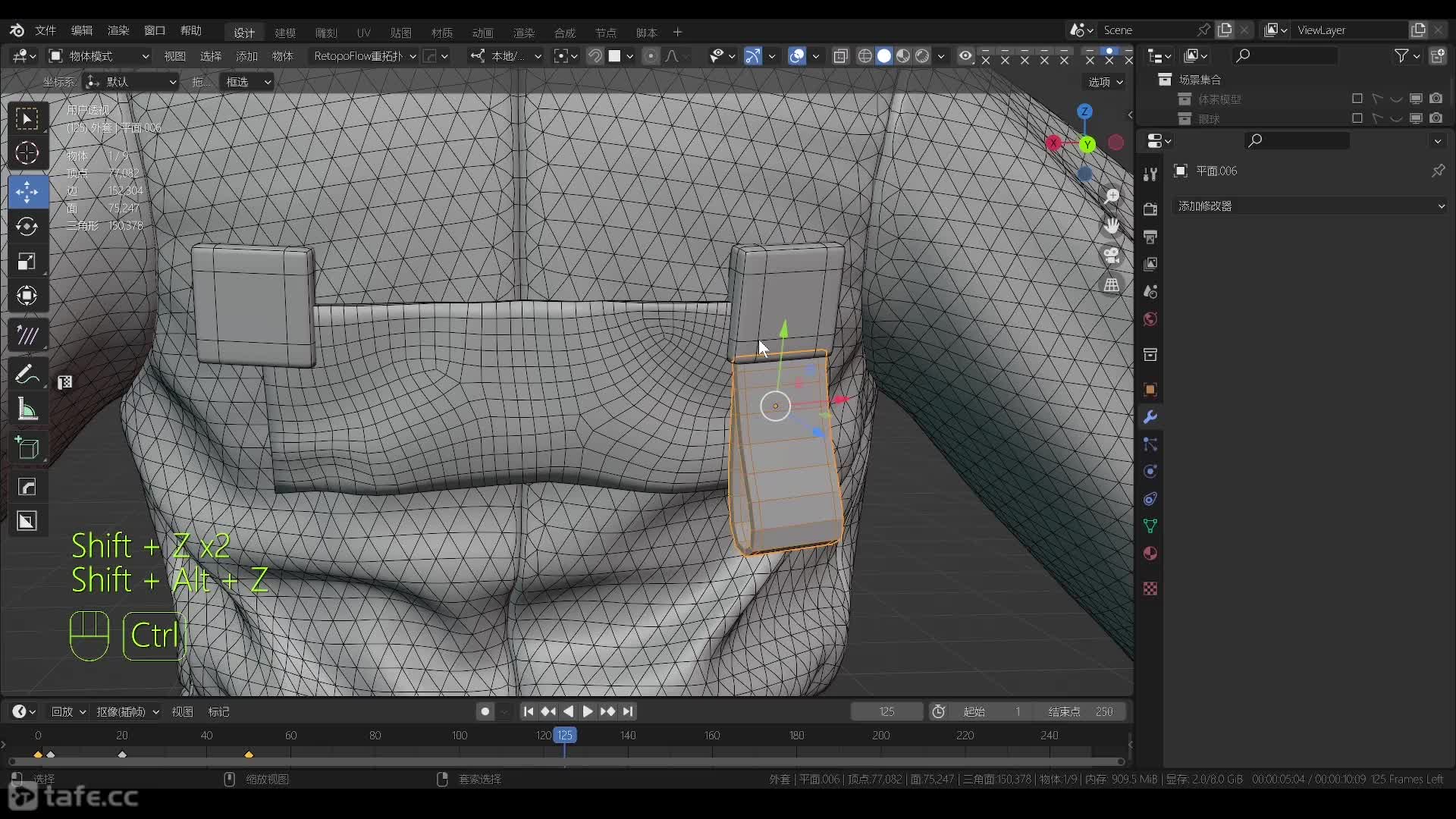Toggle viewport gizmos display
1456x819 pixels.
tap(752, 56)
